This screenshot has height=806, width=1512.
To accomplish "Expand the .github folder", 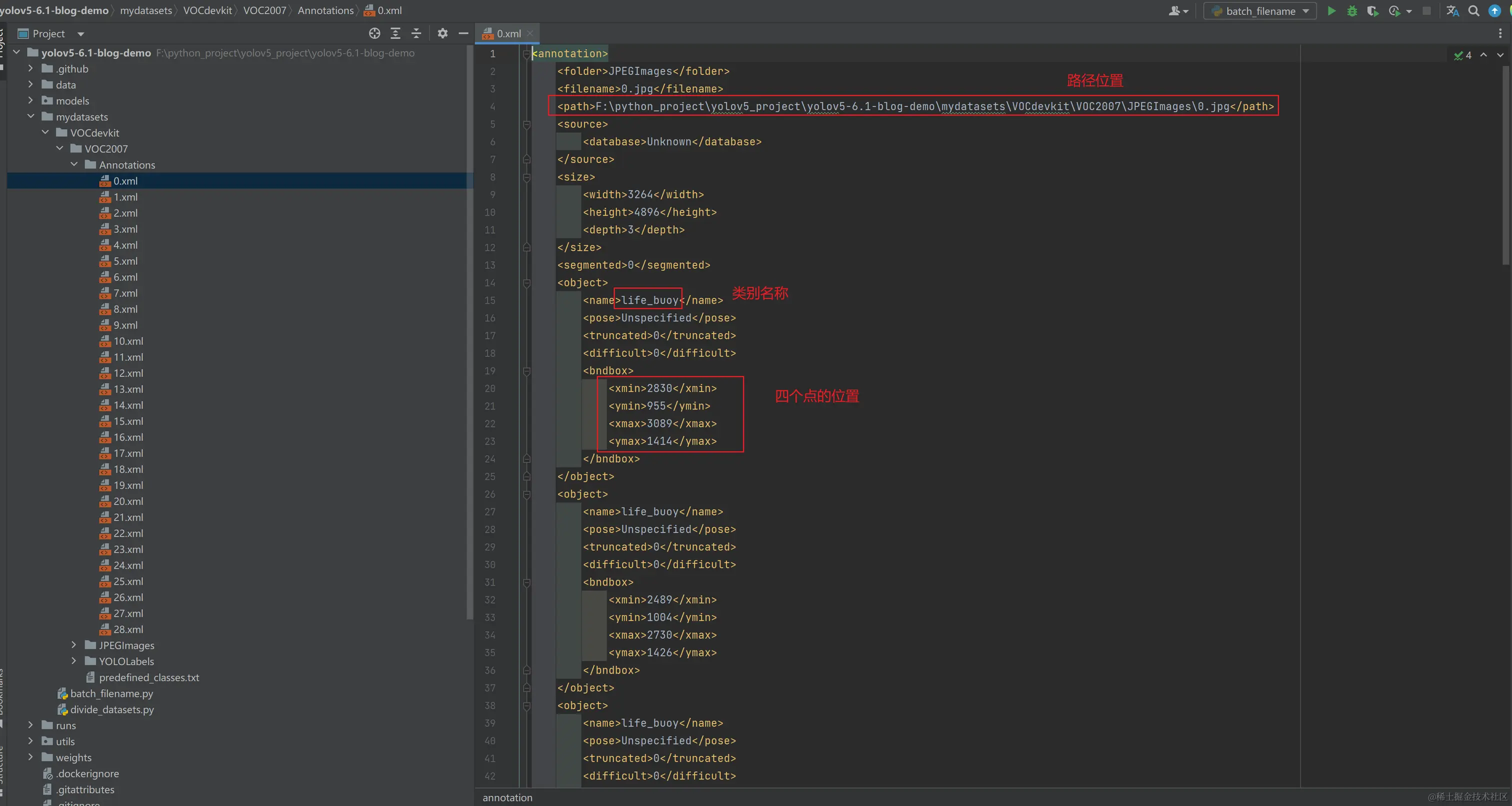I will pos(30,68).
